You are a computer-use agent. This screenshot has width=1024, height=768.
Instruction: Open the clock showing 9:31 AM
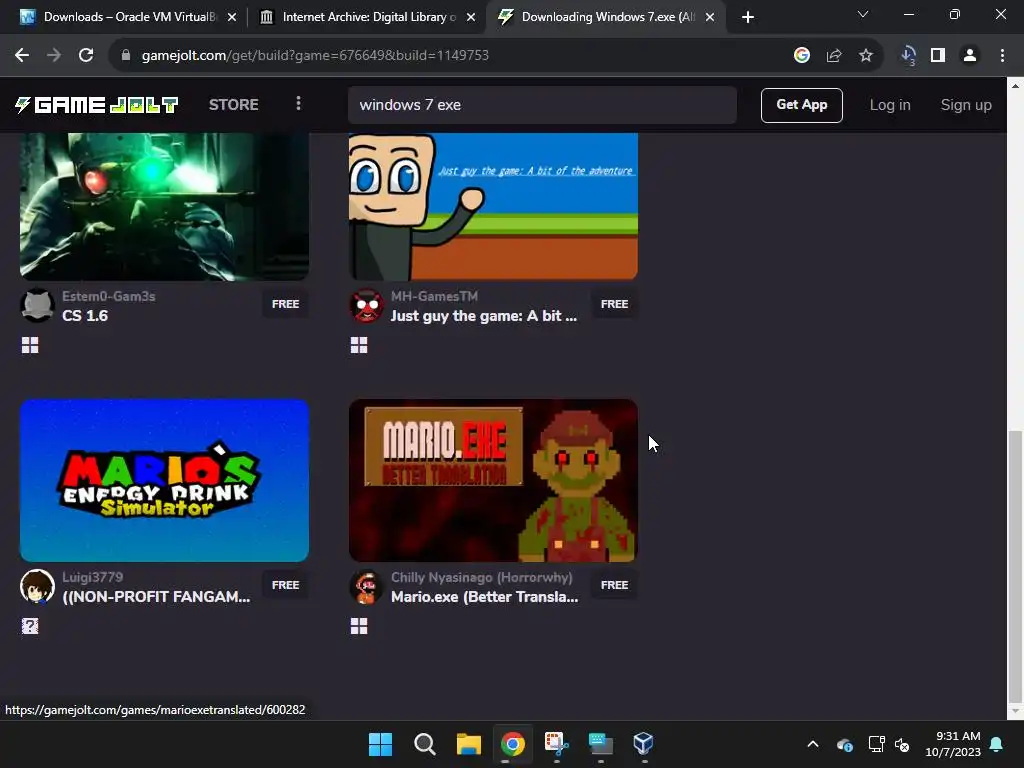coord(953,744)
